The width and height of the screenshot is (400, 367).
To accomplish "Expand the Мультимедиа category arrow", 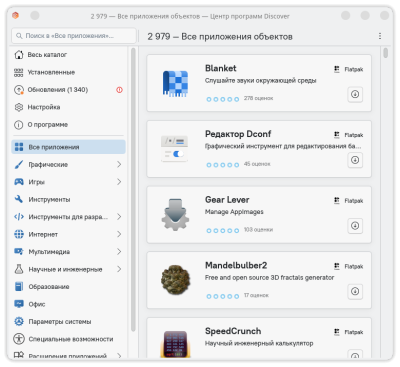I will click(x=119, y=251).
